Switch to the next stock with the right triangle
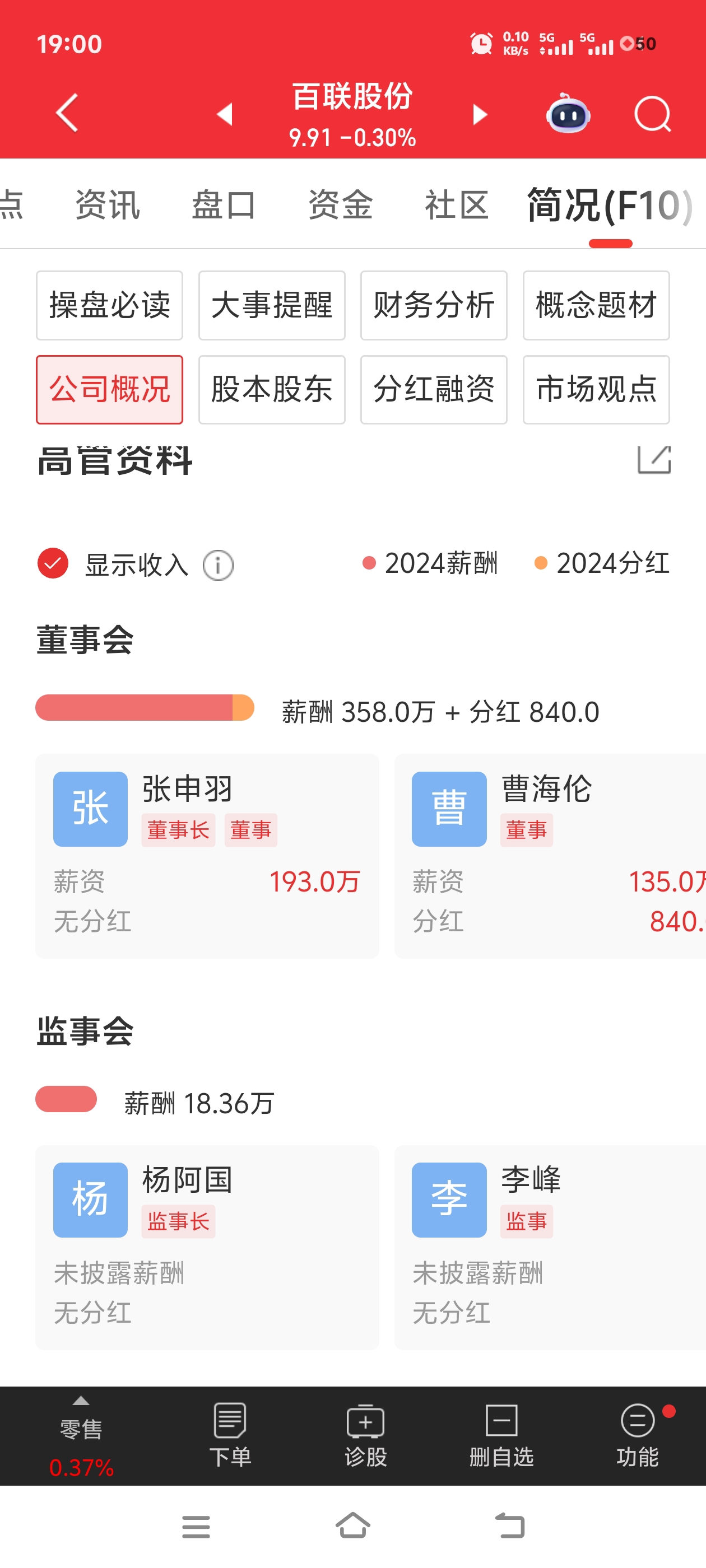The image size is (706, 1568). point(480,114)
